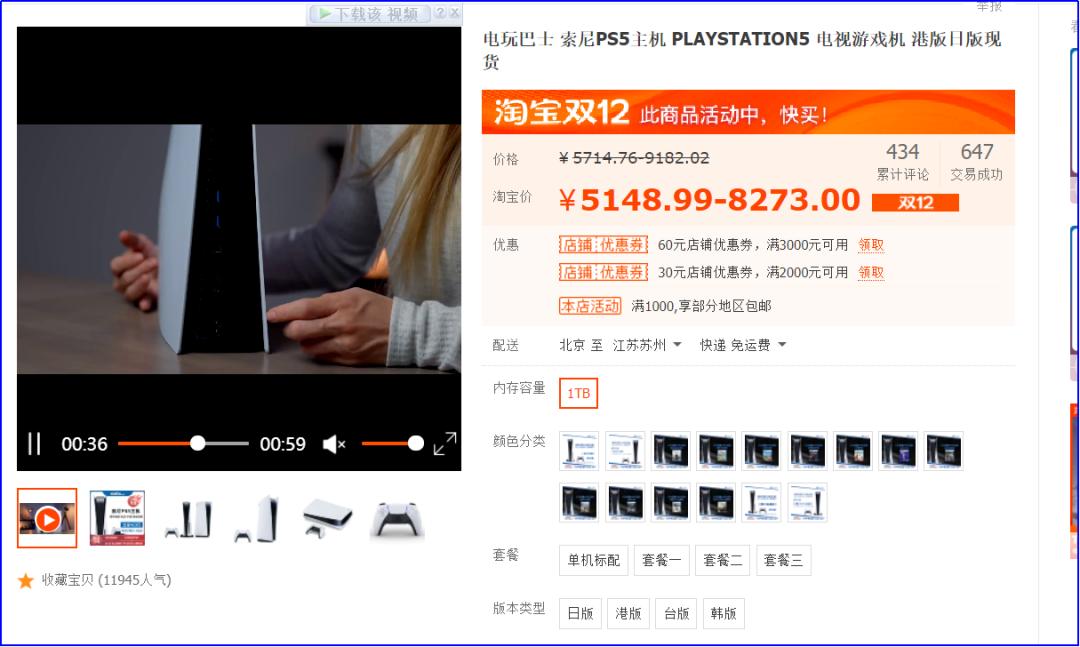Click the orange star favorite icon
This screenshot has height=647, width=1080.
click(x=25, y=580)
